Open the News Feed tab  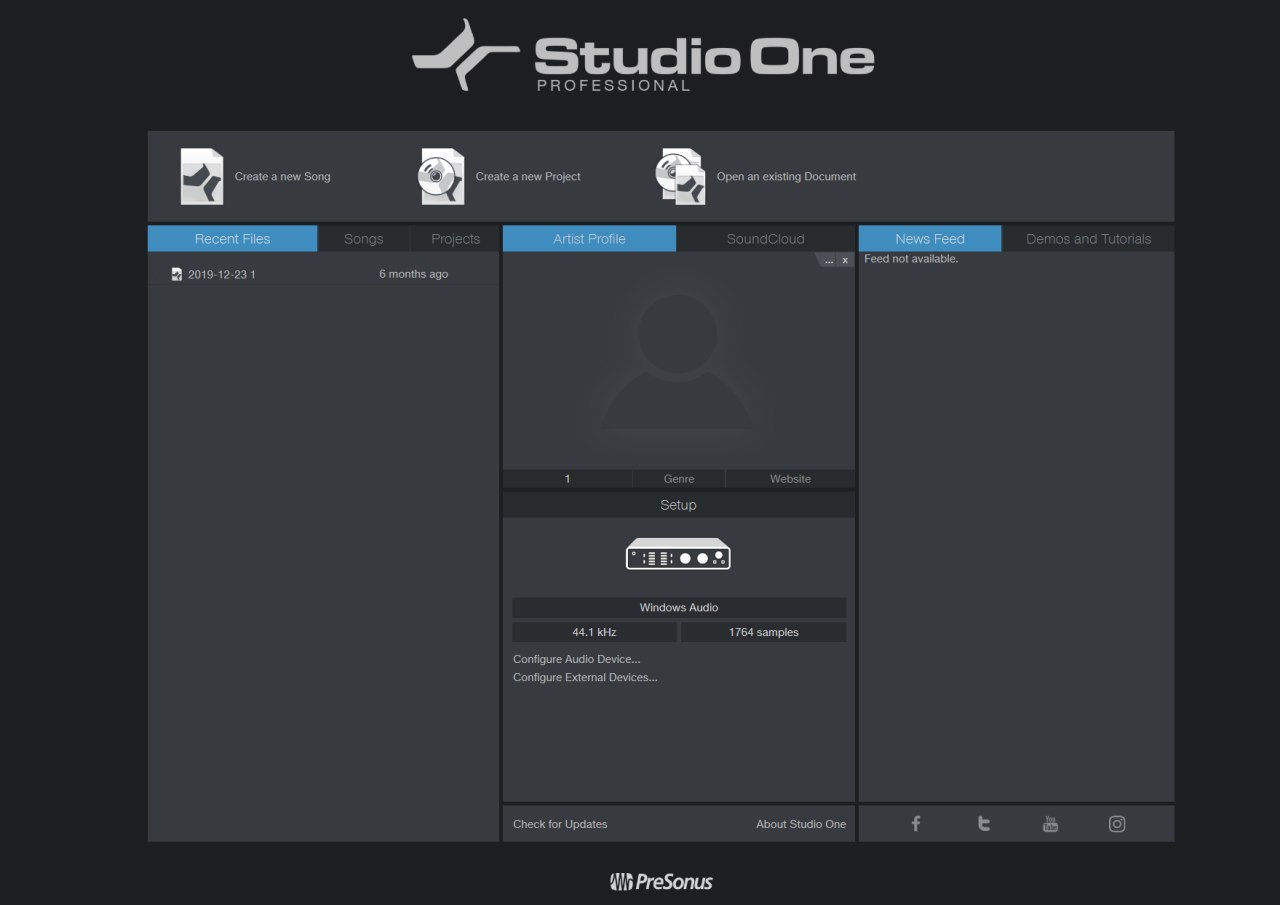click(x=930, y=239)
